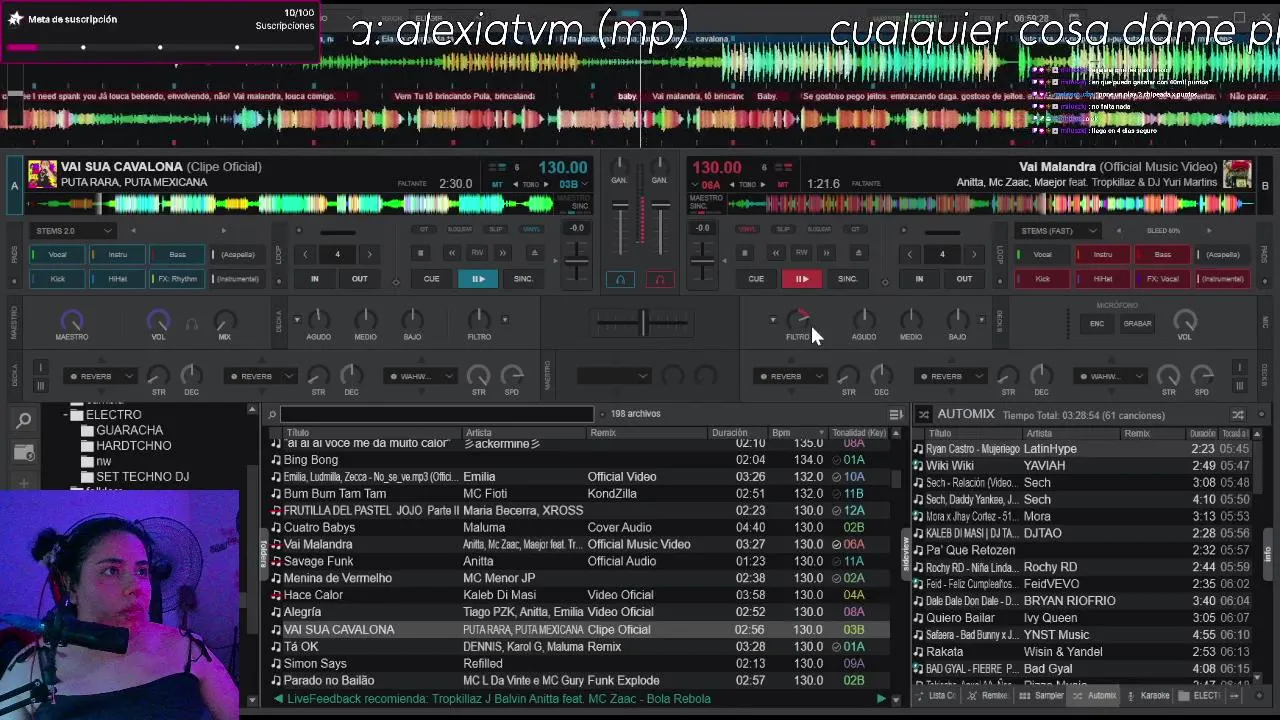
Task: Click deck B stop icon
Action: coord(745,254)
